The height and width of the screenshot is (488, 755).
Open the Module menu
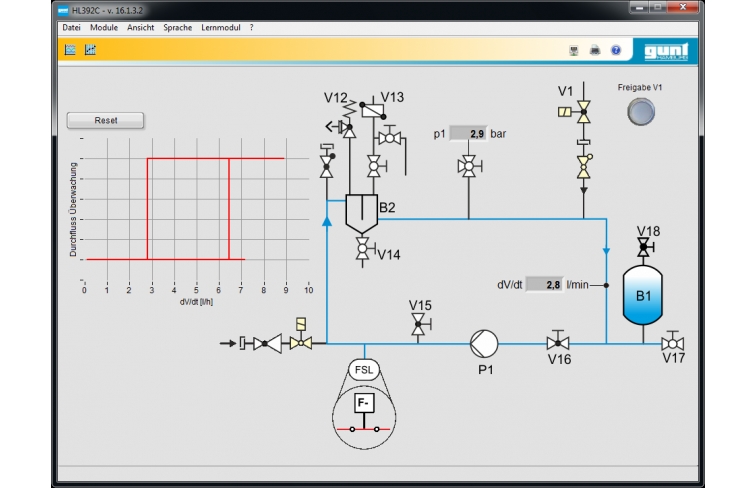[x=104, y=27]
